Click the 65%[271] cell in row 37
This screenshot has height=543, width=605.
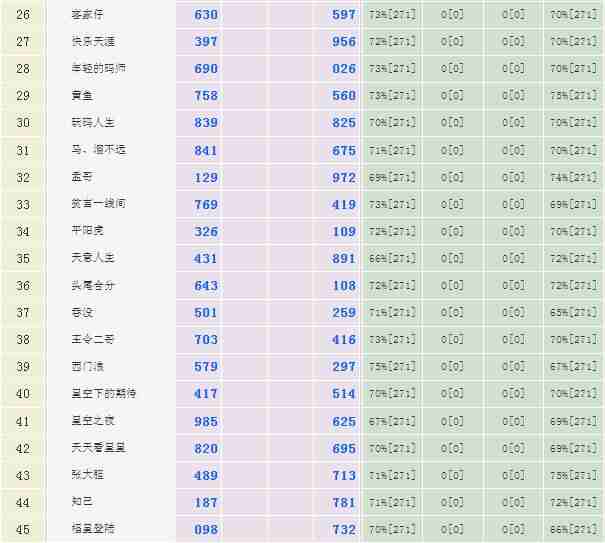pyautogui.click(x=572, y=313)
